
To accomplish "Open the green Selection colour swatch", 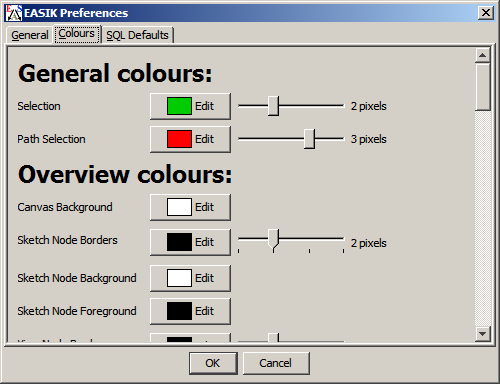I will tap(179, 106).
